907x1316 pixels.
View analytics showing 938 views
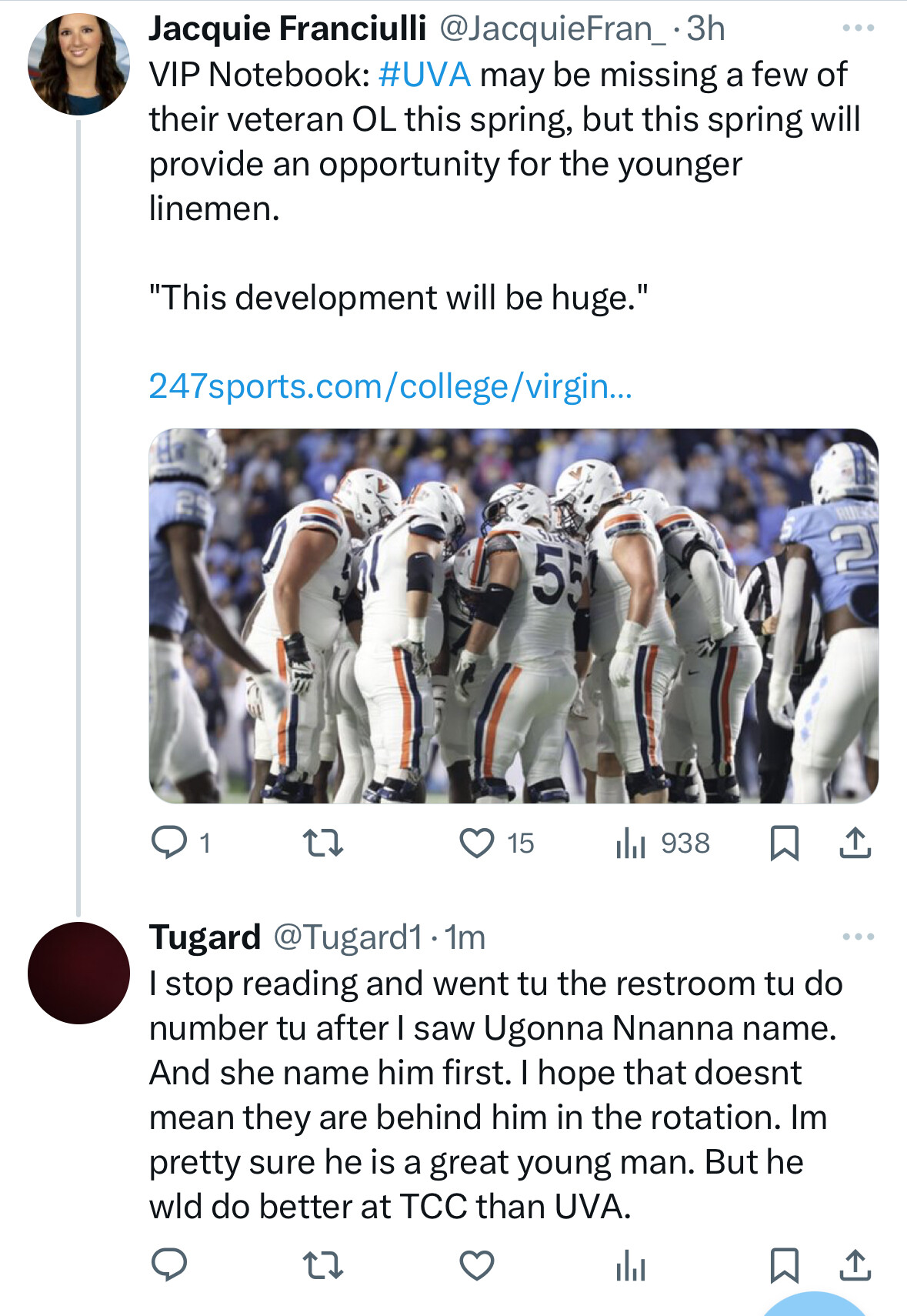pos(631,843)
